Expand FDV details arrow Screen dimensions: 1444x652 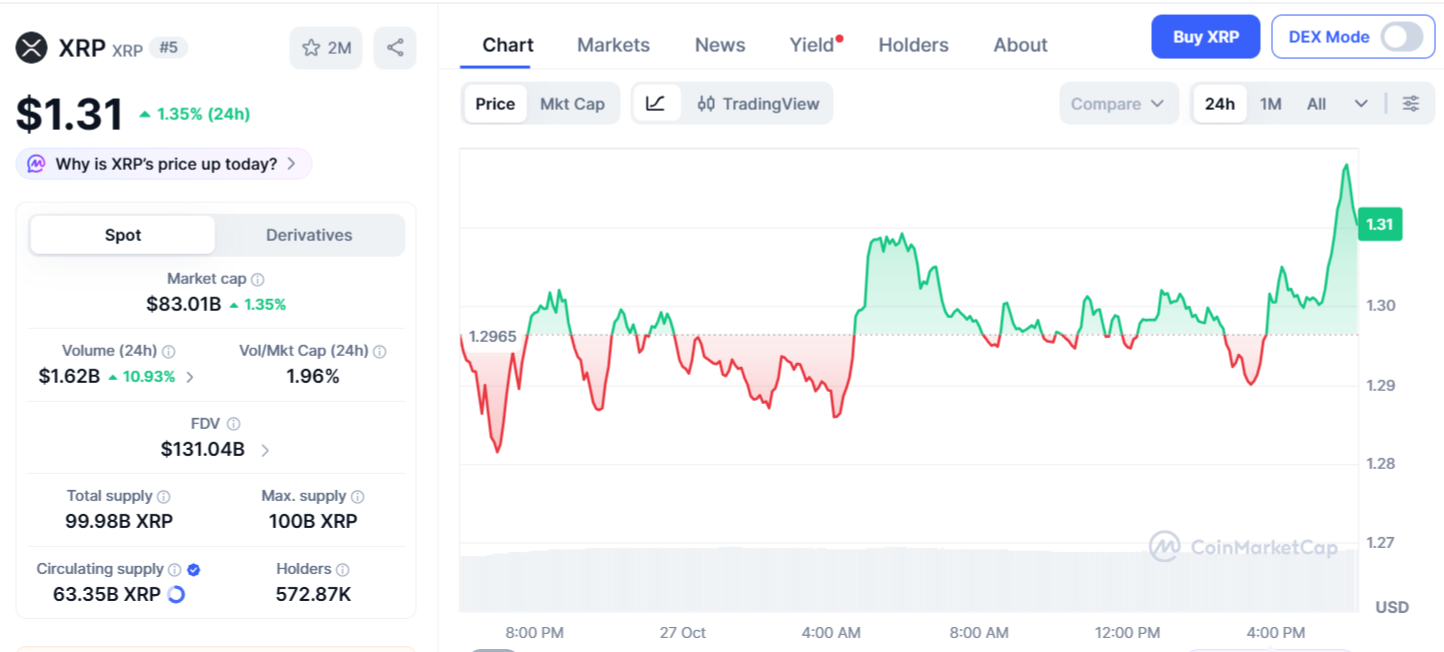[x=265, y=450]
